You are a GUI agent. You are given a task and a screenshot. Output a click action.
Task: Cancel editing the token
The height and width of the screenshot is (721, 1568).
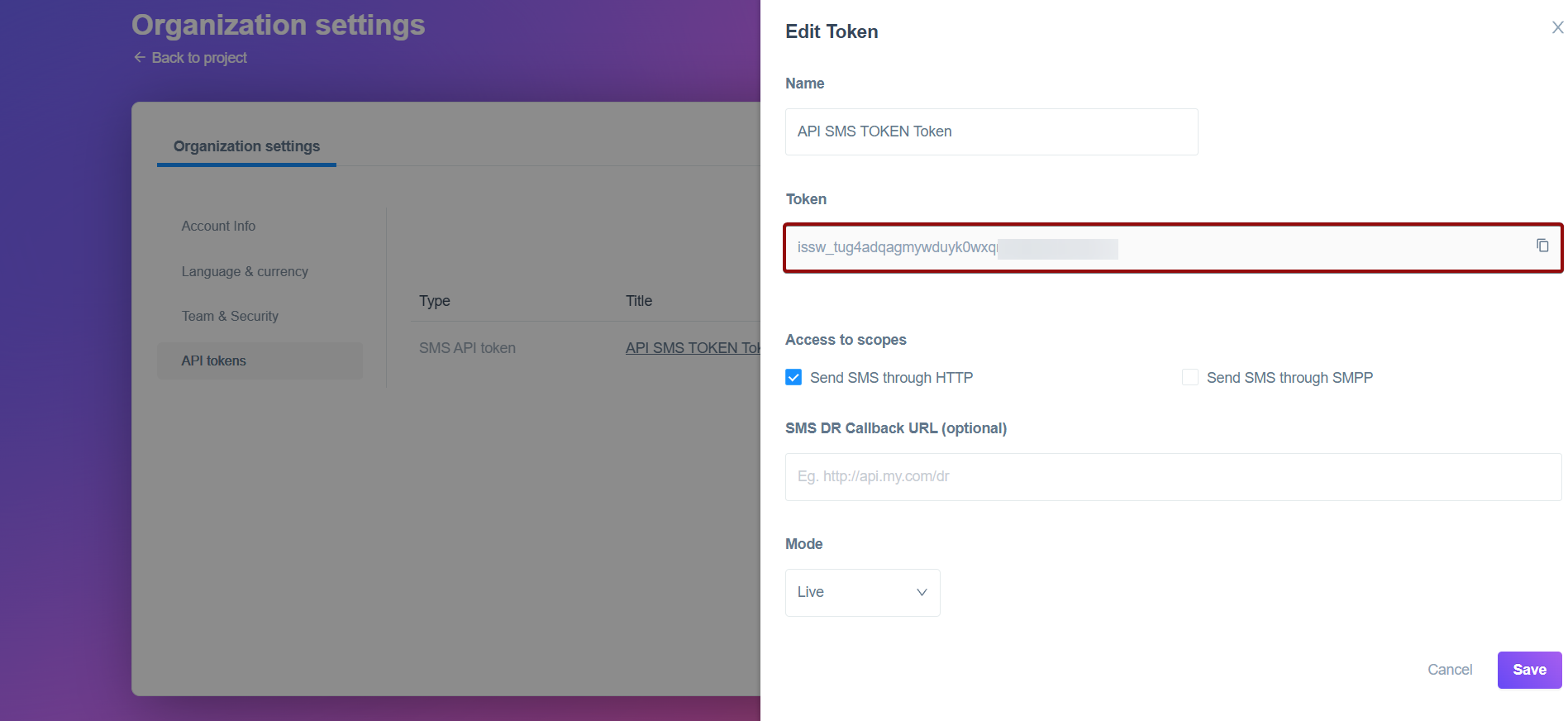click(x=1450, y=670)
